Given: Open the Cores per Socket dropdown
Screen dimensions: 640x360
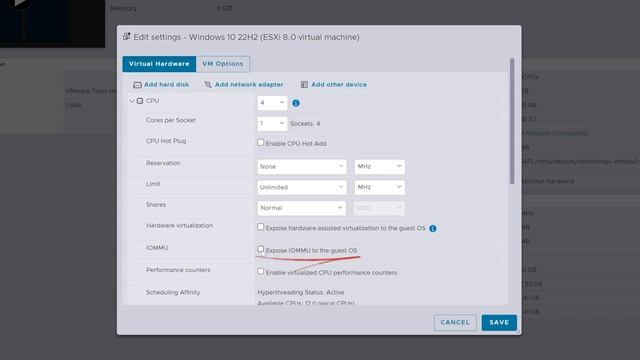Looking at the screenshot, I should tap(272, 123).
